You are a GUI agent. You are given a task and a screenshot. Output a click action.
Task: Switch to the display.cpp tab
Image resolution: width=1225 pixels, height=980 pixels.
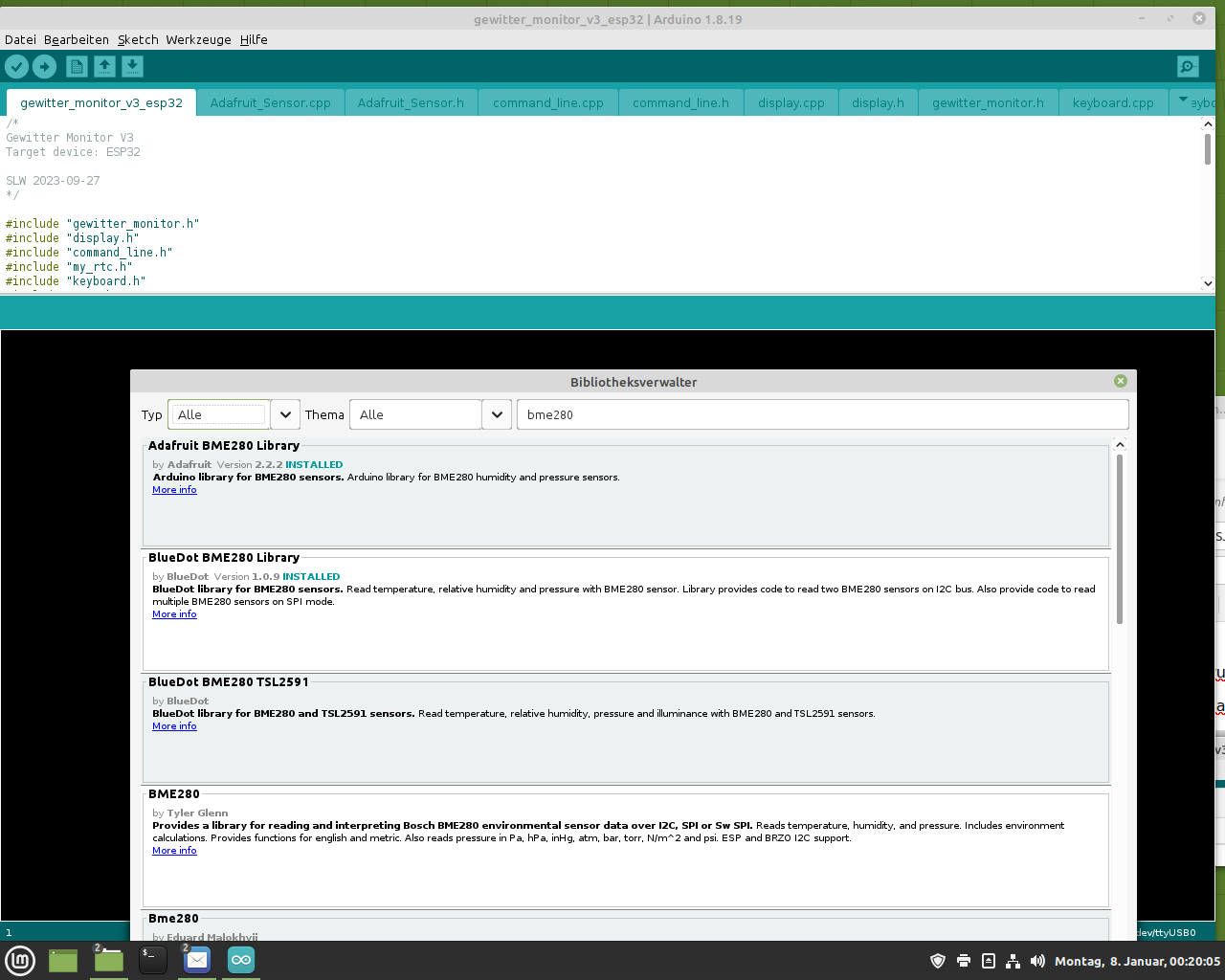[791, 102]
